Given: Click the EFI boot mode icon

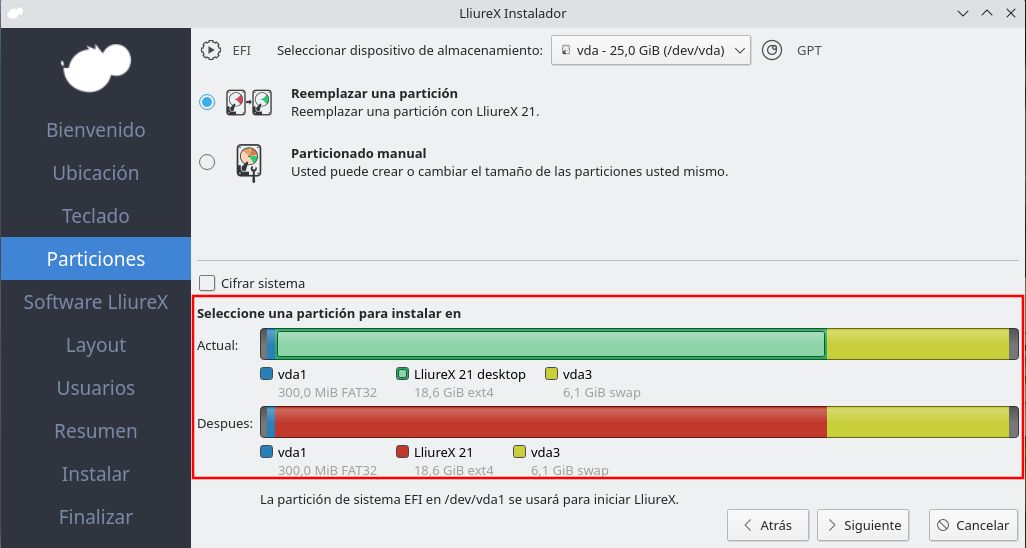Looking at the screenshot, I should pyautogui.click(x=211, y=50).
